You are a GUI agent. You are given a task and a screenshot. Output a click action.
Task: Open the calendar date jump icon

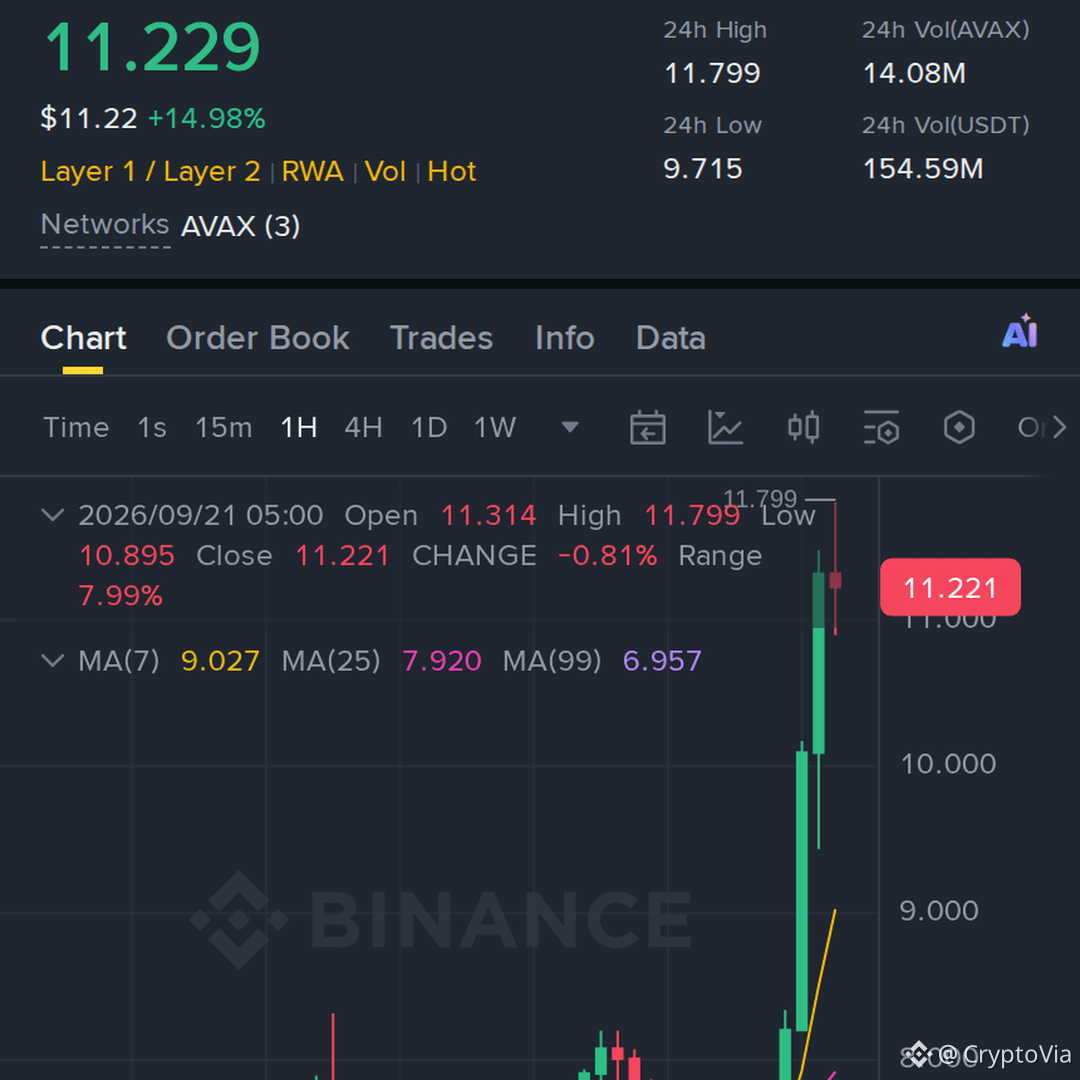[x=647, y=428]
